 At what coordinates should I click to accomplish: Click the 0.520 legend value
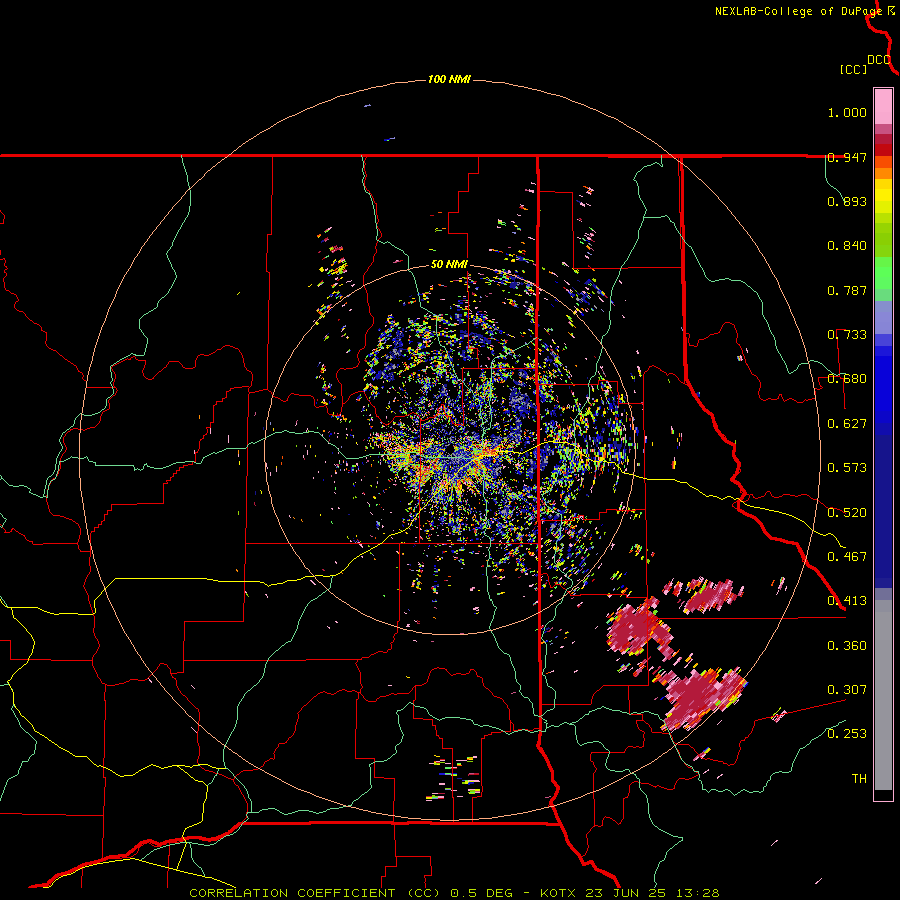(847, 513)
